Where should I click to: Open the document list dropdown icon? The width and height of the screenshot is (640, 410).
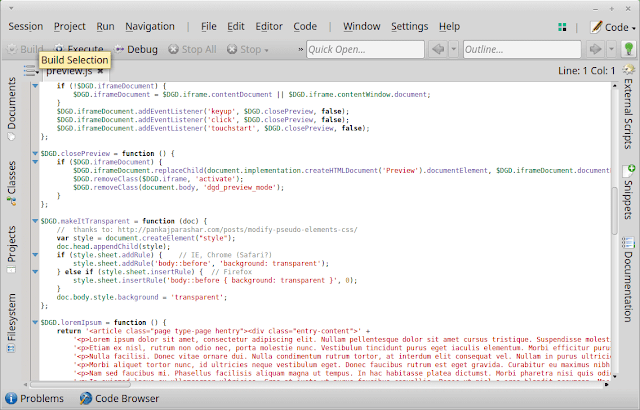[31, 71]
